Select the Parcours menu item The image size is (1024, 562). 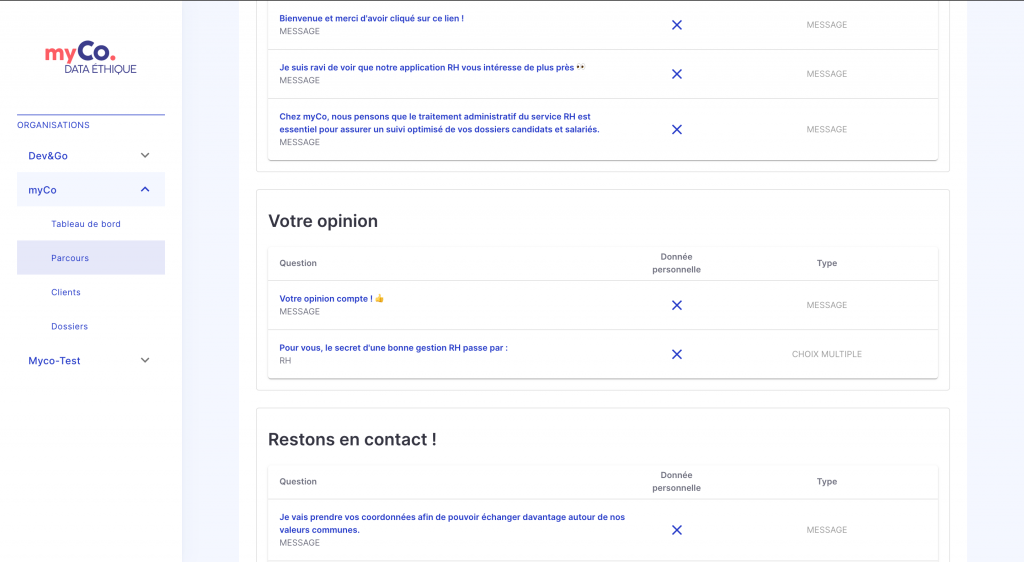[x=91, y=258]
